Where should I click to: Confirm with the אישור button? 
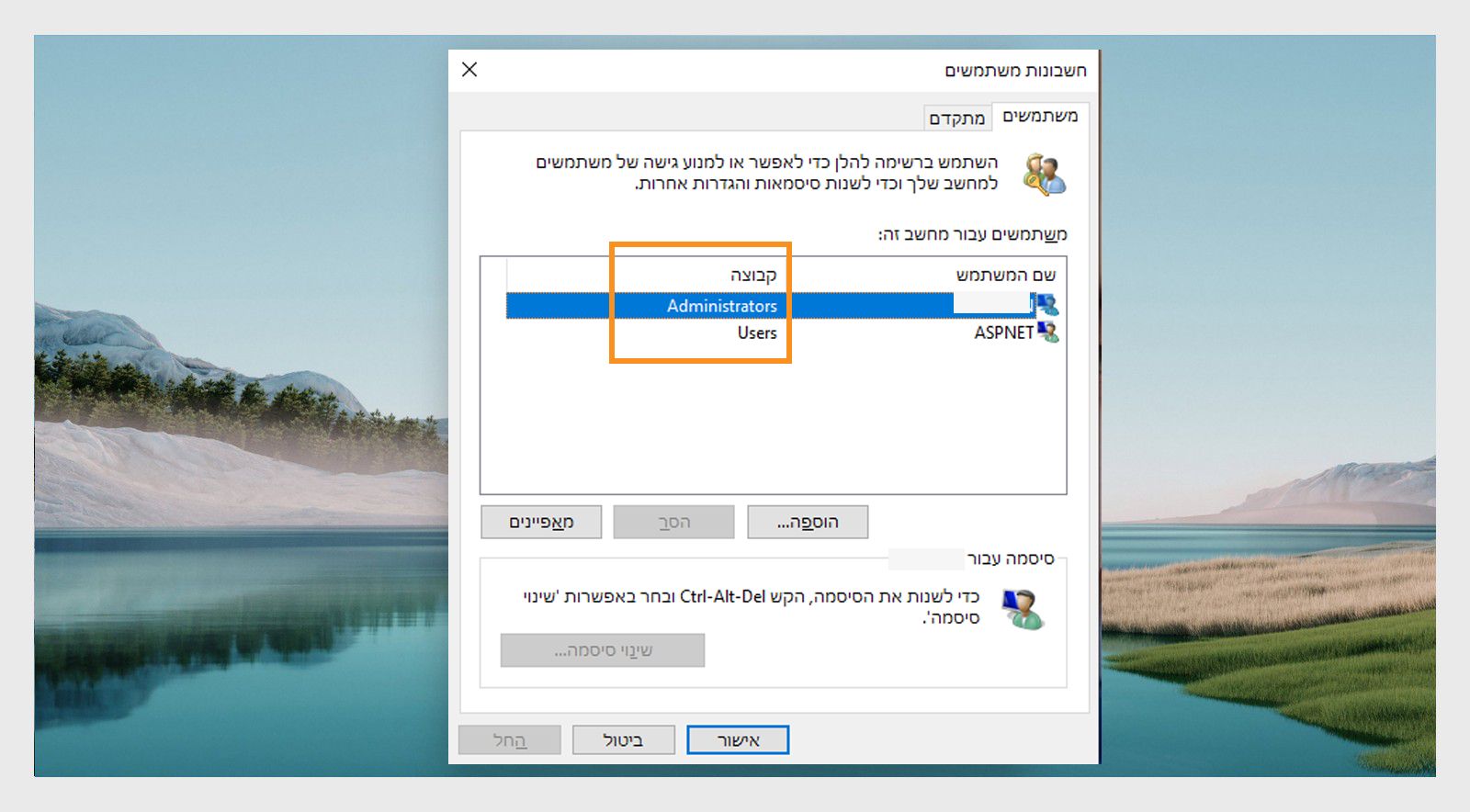click(x=738, y=740)
